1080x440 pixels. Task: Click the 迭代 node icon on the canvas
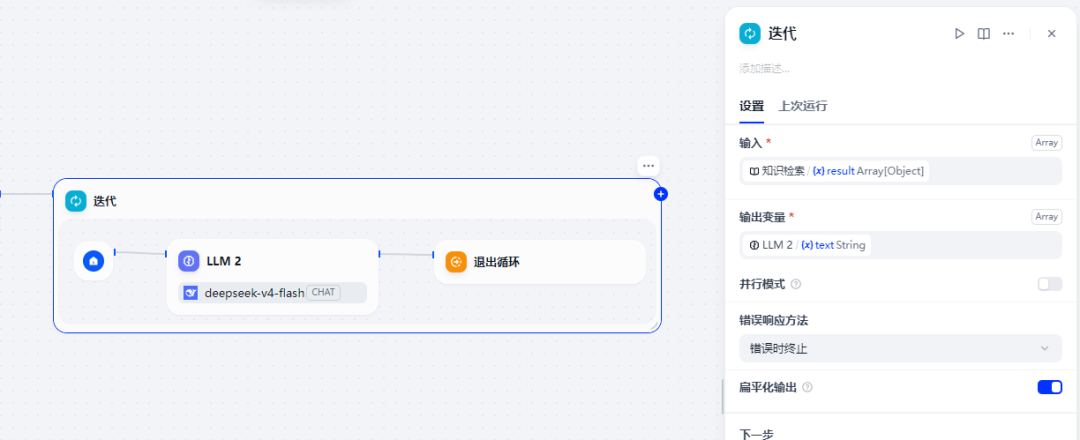pyautogui.click(x=76, y=201)
